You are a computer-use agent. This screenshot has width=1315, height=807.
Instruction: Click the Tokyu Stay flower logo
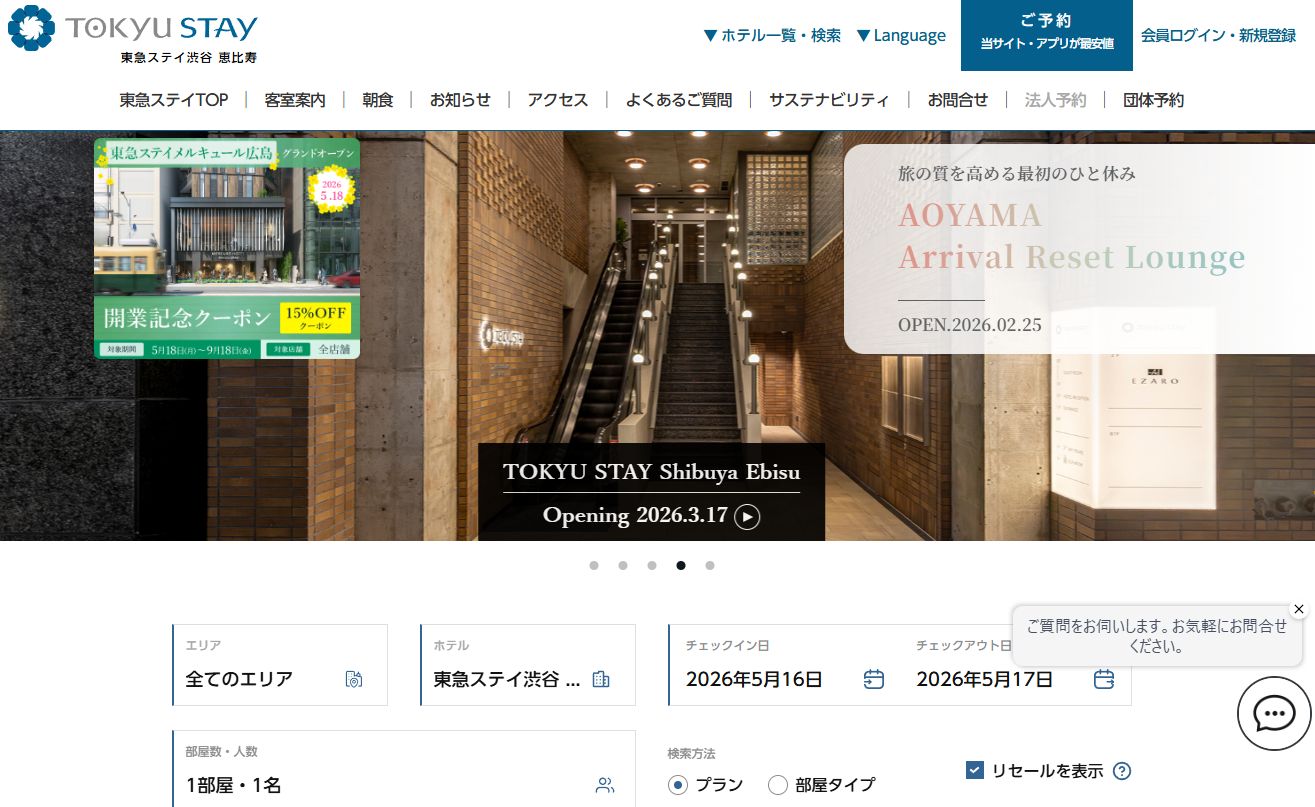coord(31,28)
